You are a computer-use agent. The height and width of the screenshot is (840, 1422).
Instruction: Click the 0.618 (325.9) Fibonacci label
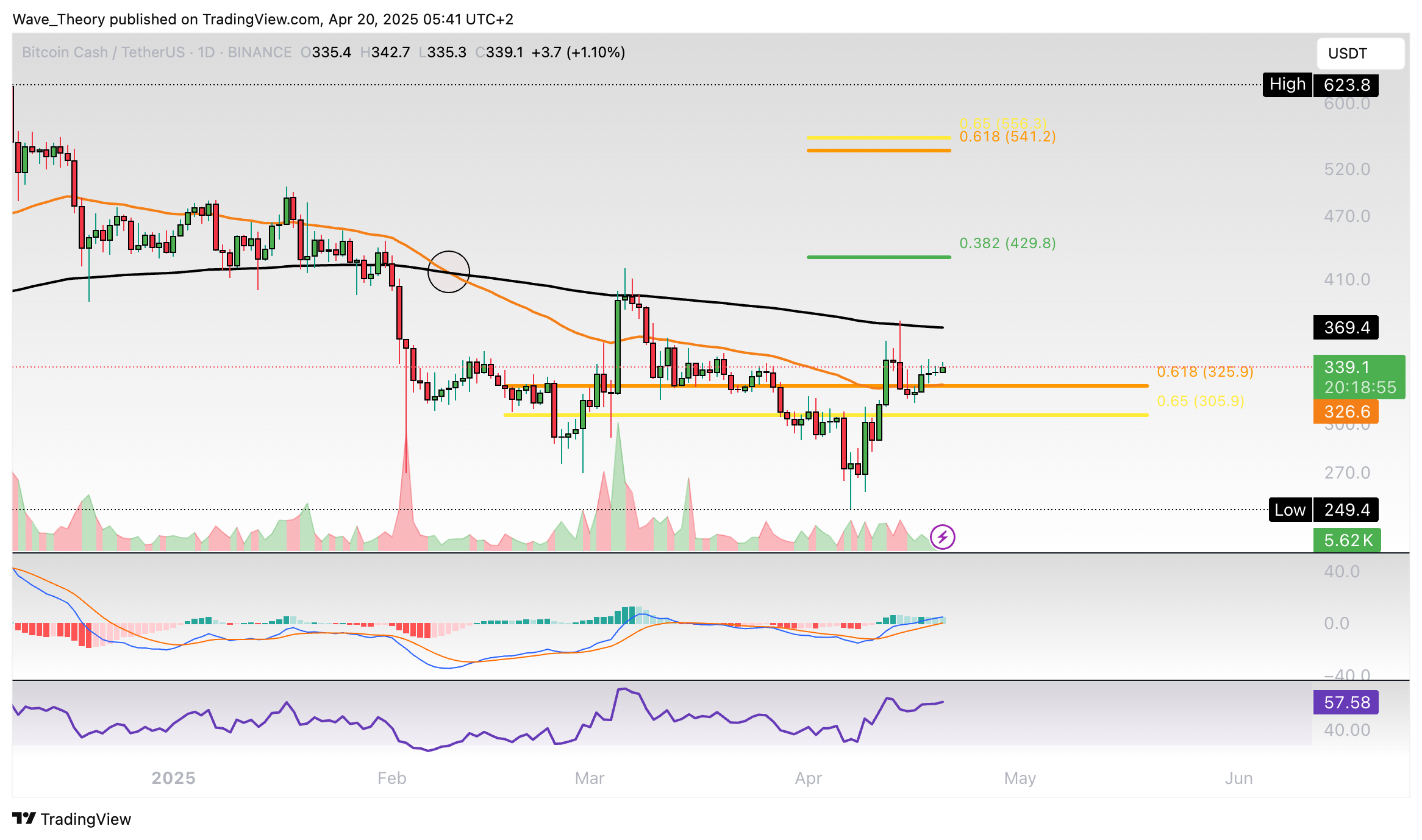coord(1205,372)
